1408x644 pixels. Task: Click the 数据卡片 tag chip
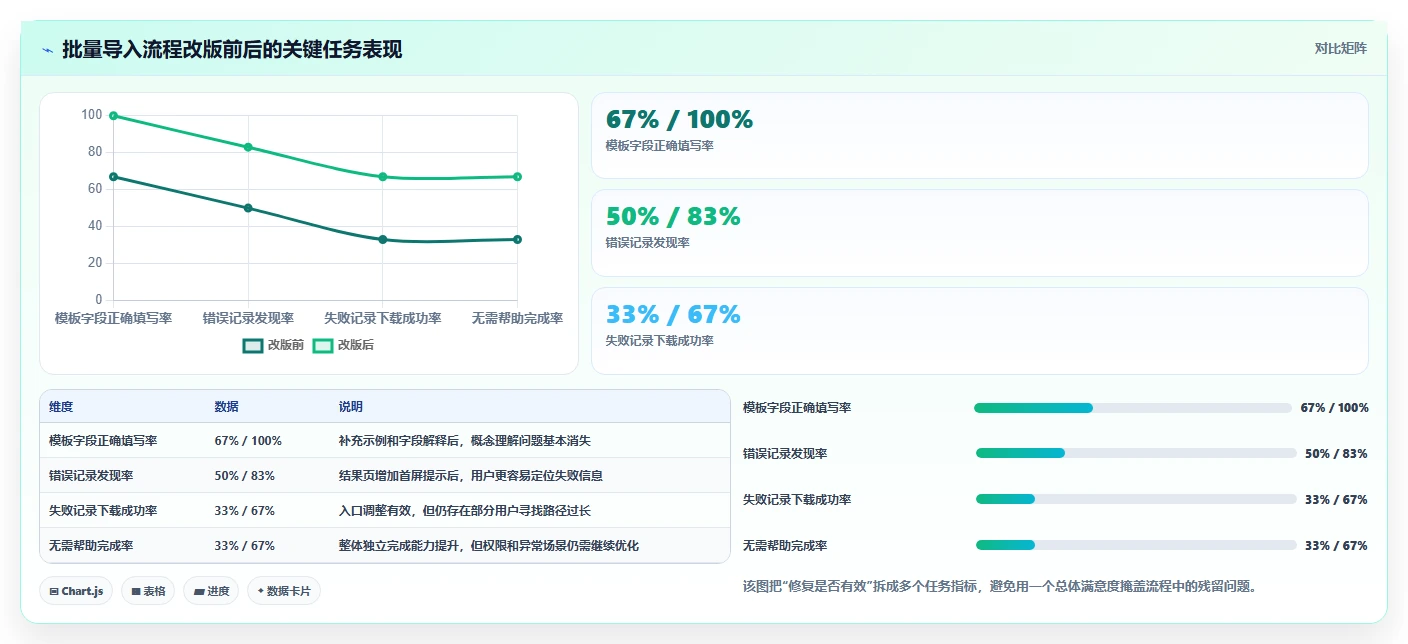click(284, 591)
